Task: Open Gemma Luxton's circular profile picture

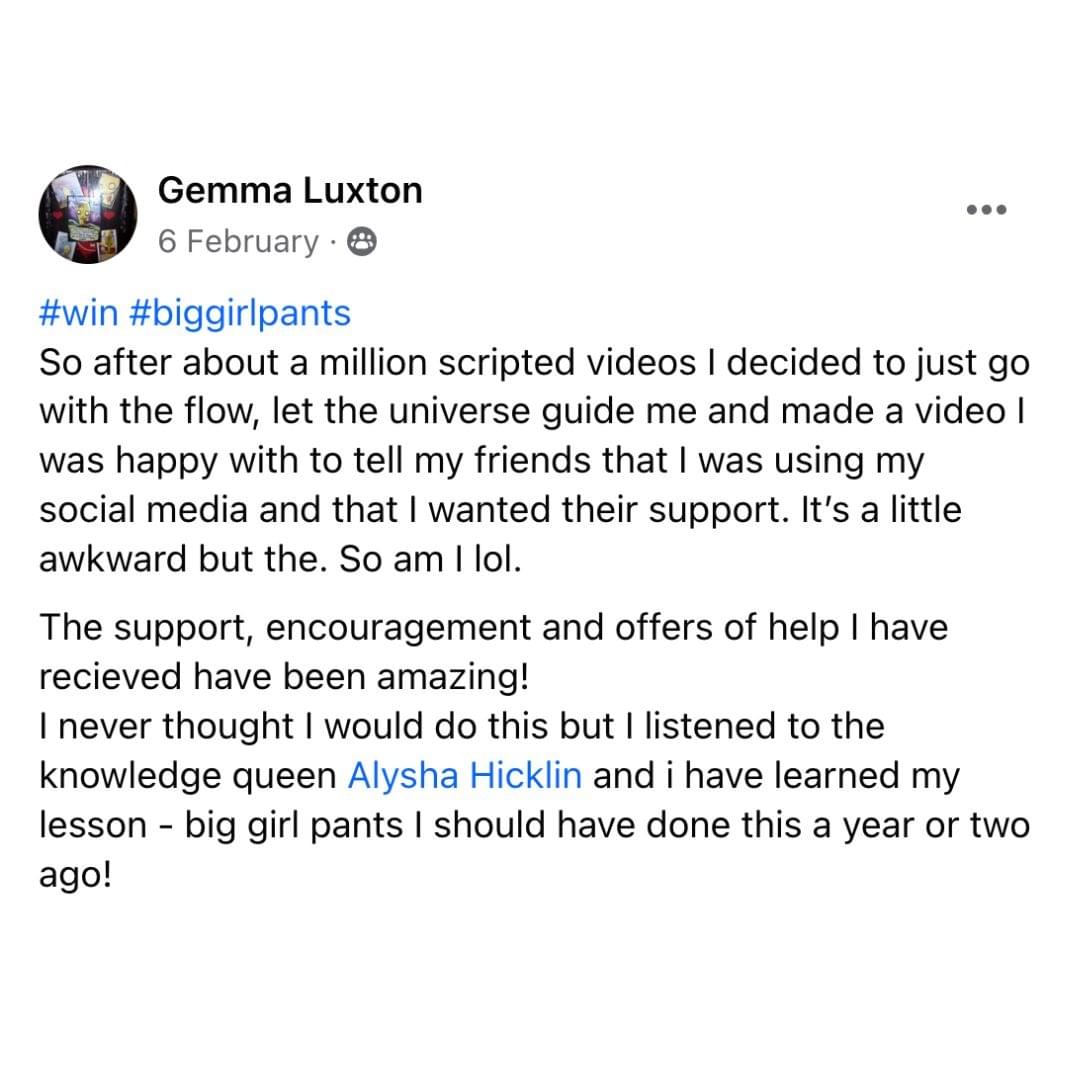Action: (87, 214)
